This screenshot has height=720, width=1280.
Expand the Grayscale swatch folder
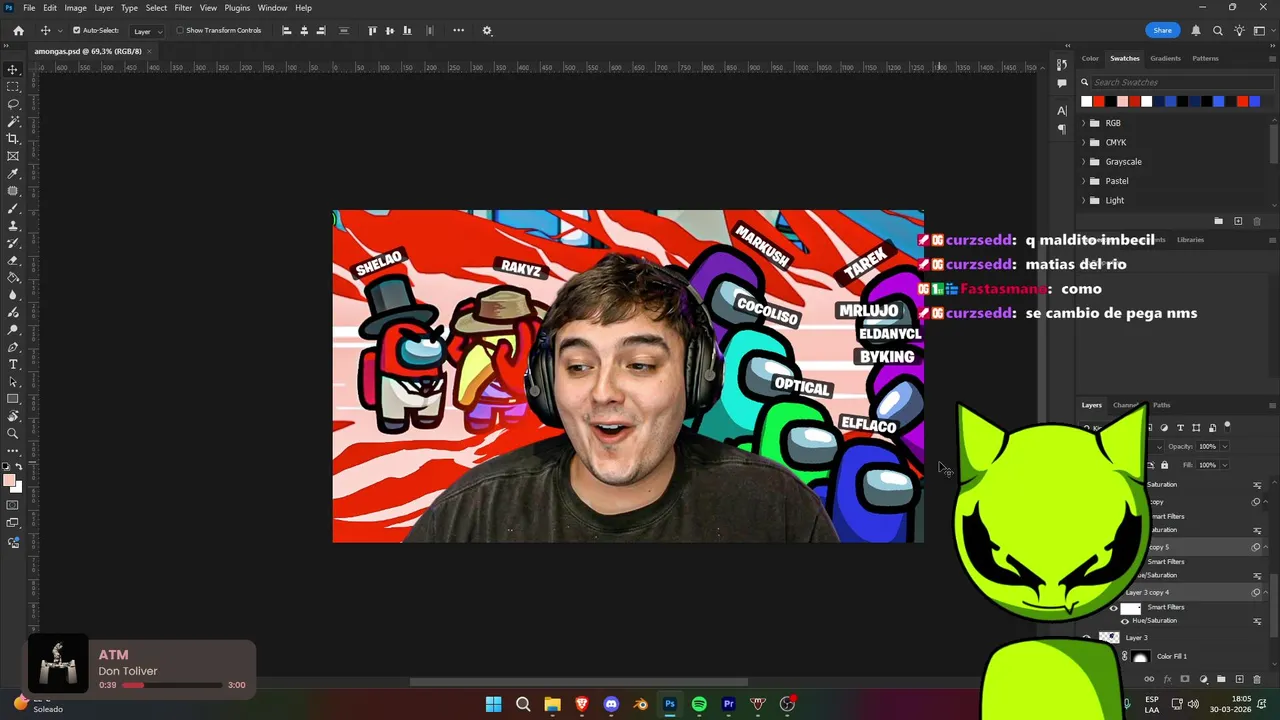click(x=1084, y=162)
